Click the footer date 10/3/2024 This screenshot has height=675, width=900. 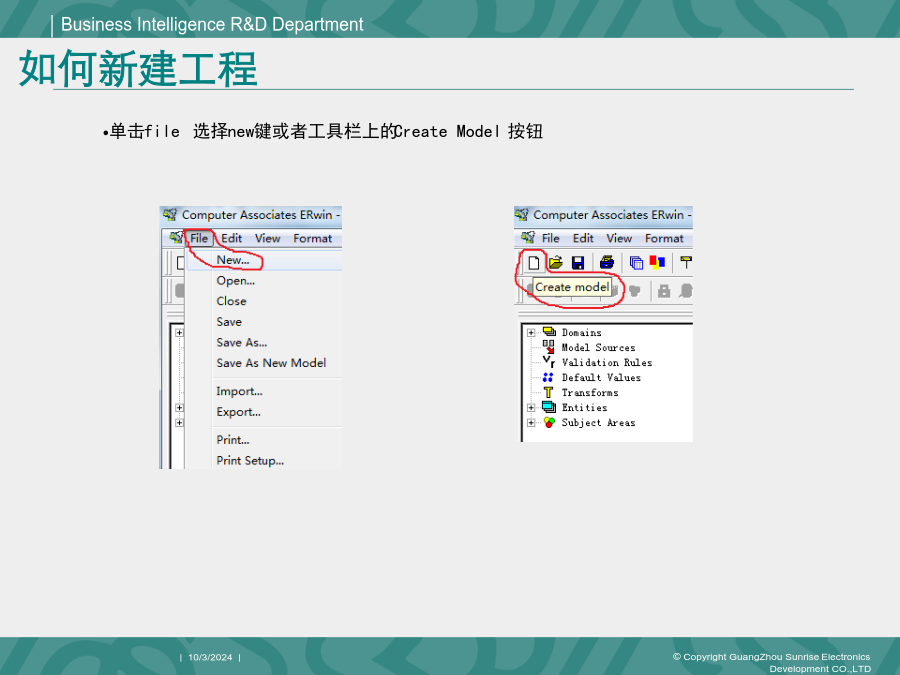[210, 657]
